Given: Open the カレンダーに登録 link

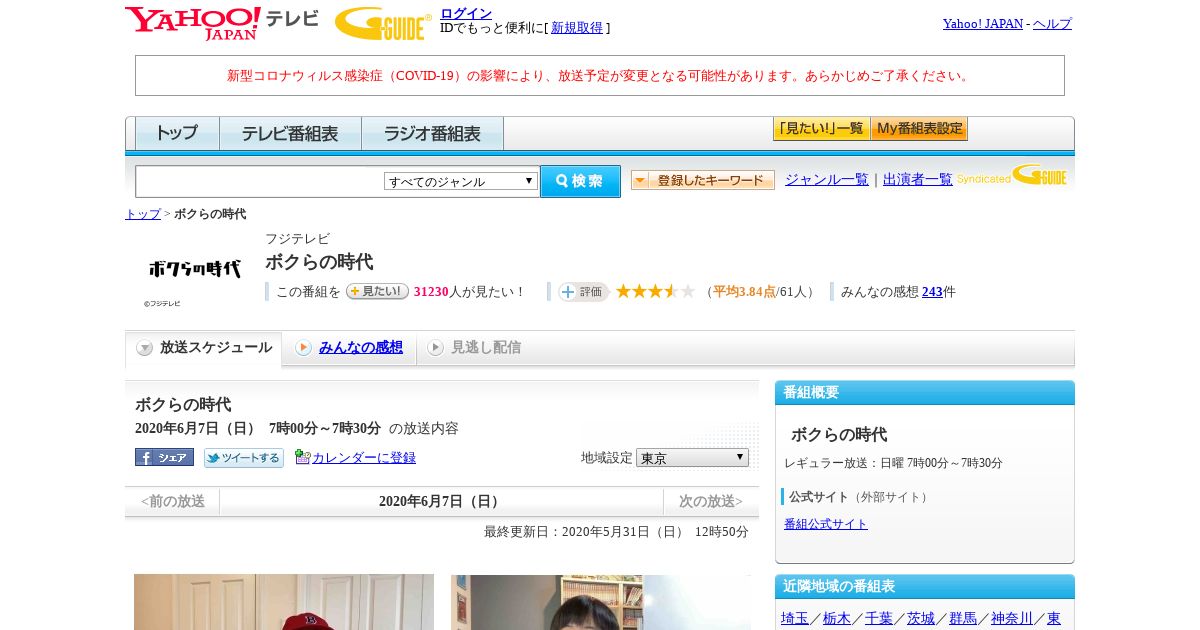Looking at the screenshot, I should tap(364, 458).
